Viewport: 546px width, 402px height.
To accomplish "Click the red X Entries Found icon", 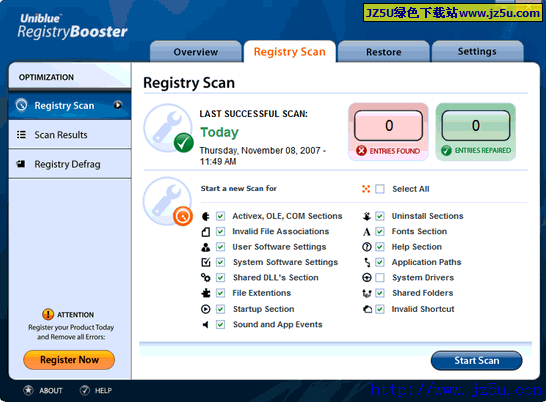I will click(x=361, y=150).
